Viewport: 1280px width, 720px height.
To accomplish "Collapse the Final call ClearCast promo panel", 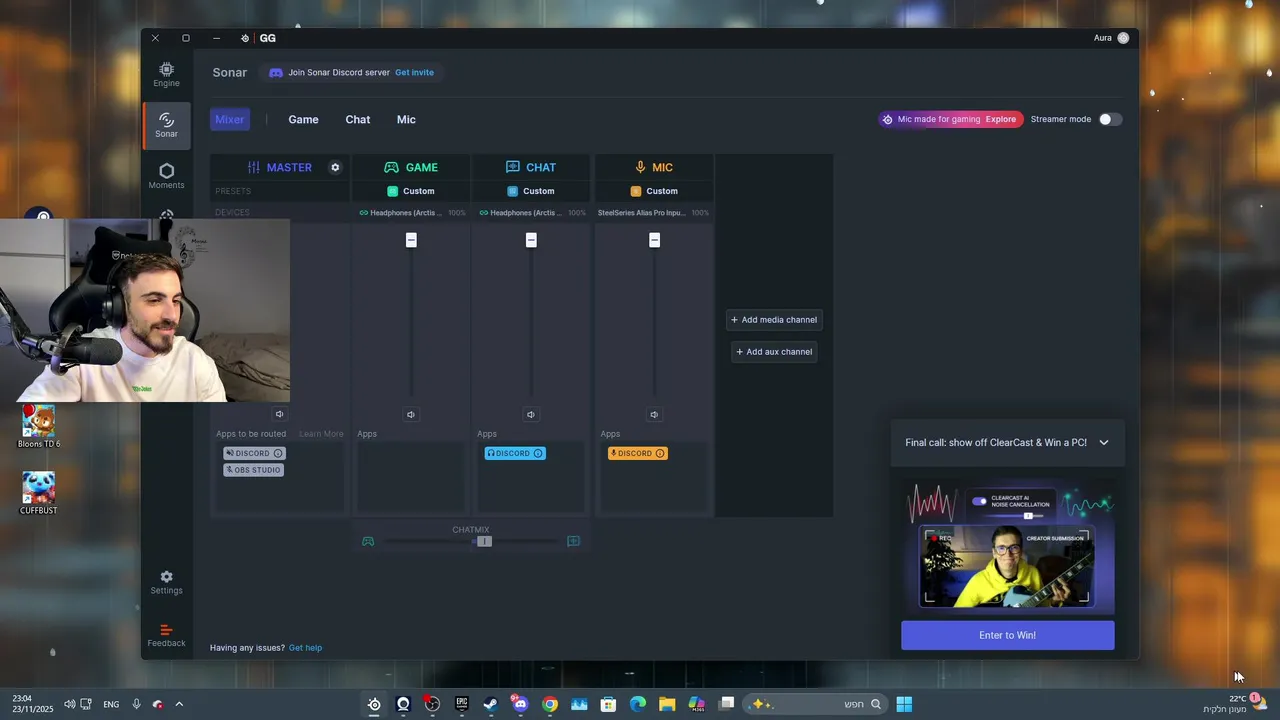I will (1104, 442).
